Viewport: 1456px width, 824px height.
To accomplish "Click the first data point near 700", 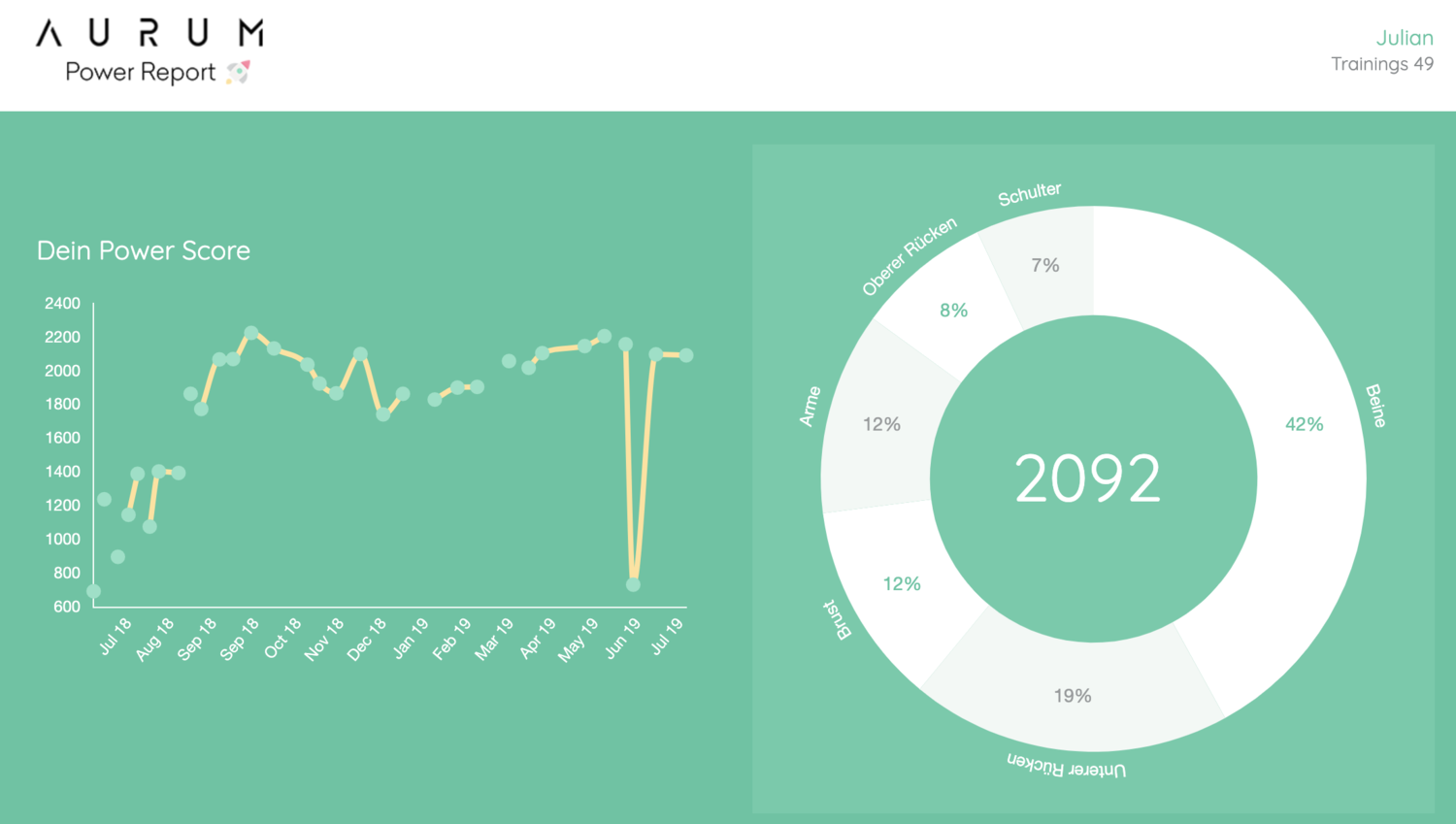I will point(93,591).
